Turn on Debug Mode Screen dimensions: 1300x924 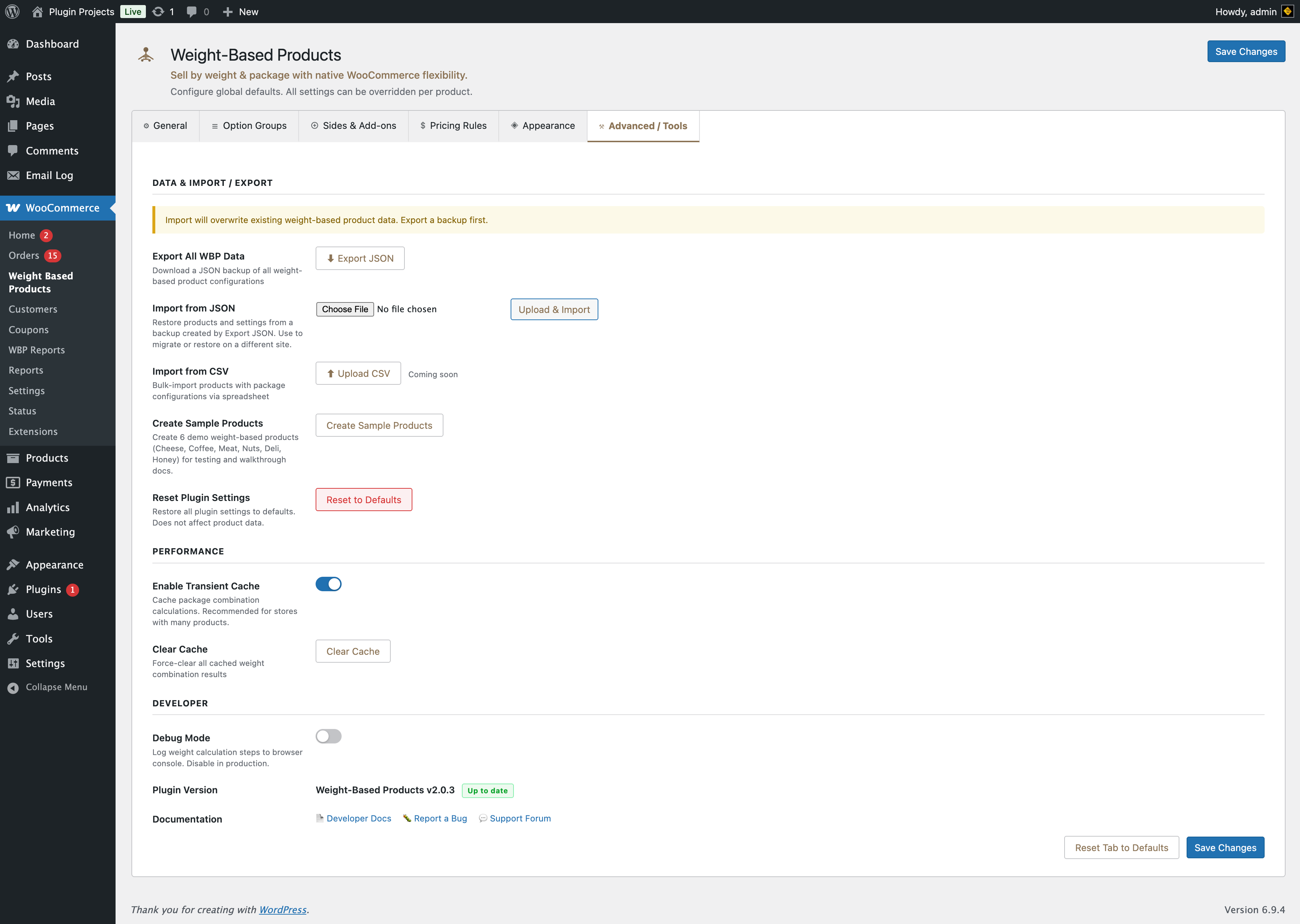328,736
